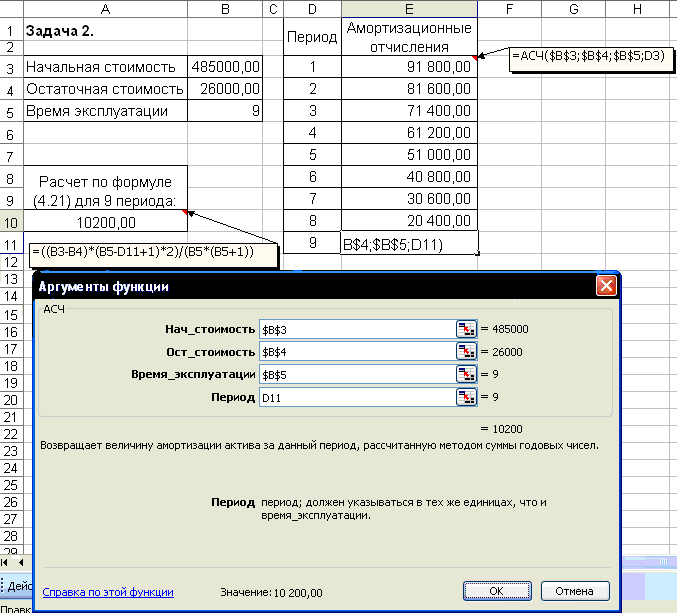
Task: Cancel the dialog with the Отмена button
Action: [575, 591]
